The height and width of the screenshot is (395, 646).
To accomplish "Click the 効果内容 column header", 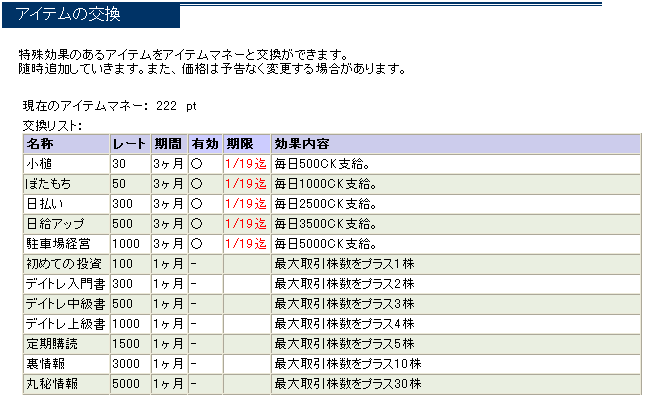I will (x=302, y=144).
